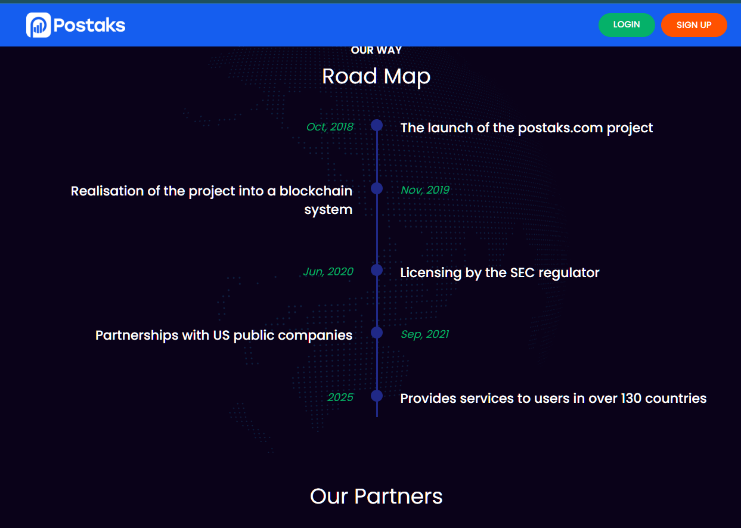Click 'The launch of the postaks.com project' text
Image resolution: width=741 pixels, height=528 pixels.
click(x=526, y=128)
